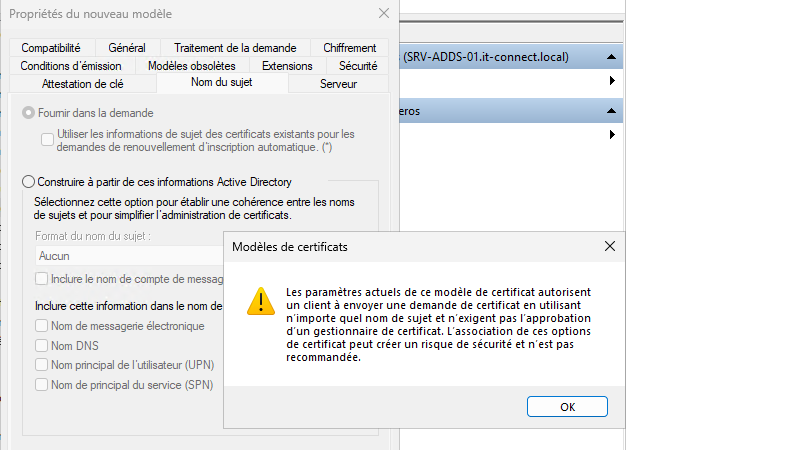Screen dimensions: 800x450
Task: Open the Compatibilité tab
Action: (x=51, y=48)
